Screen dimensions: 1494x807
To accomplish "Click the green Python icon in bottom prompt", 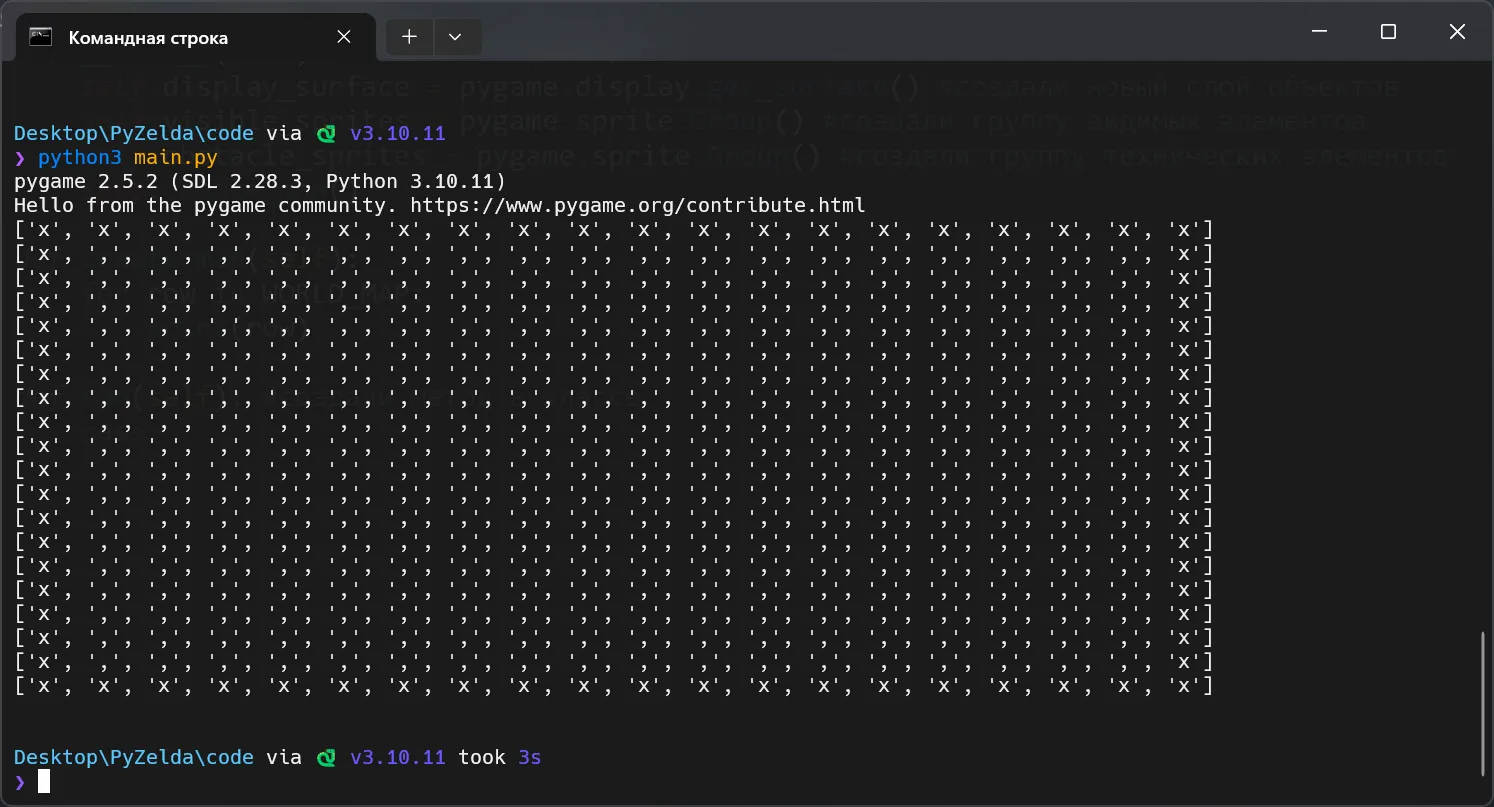I will click(326, 758).
